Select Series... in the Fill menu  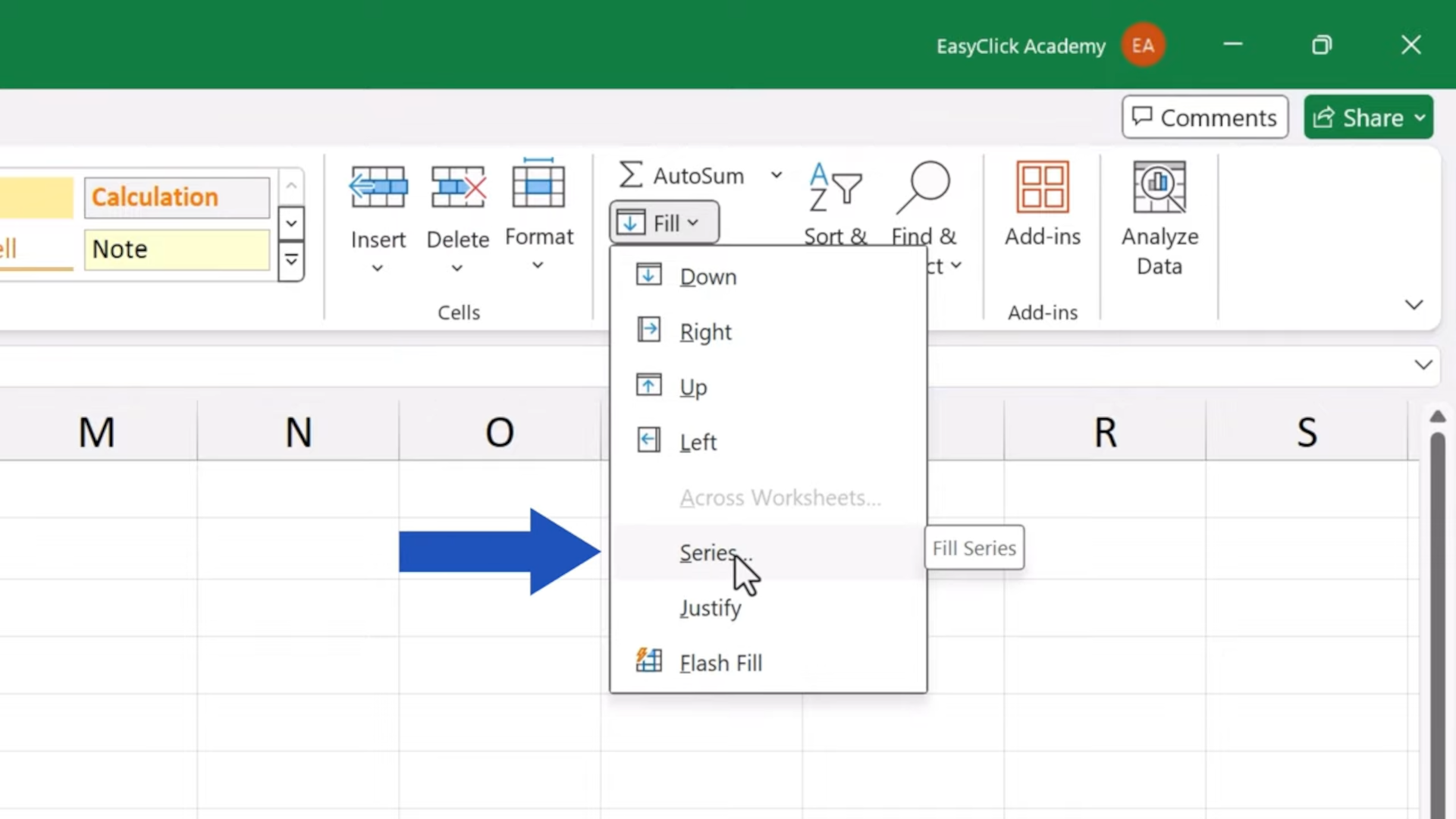point(708,553)
